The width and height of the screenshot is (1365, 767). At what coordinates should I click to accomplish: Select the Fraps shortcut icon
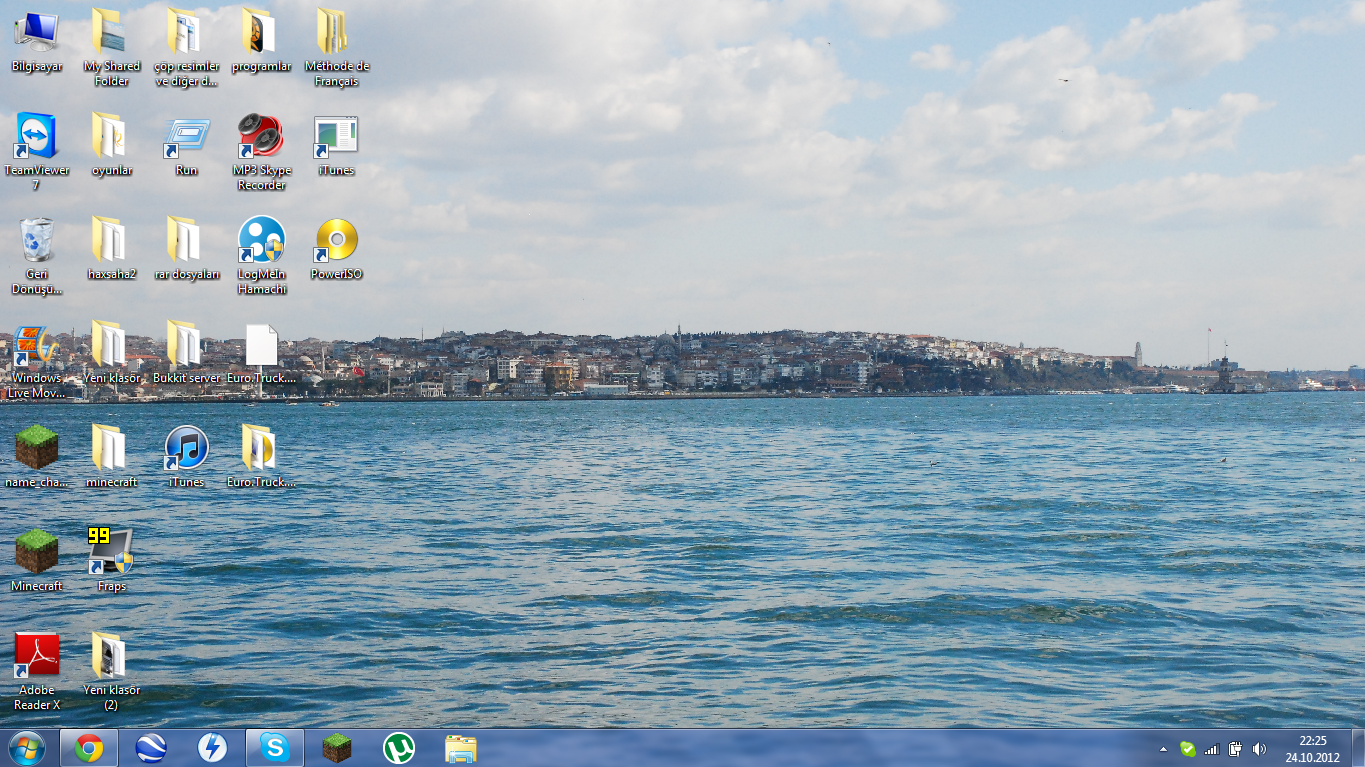112,561
